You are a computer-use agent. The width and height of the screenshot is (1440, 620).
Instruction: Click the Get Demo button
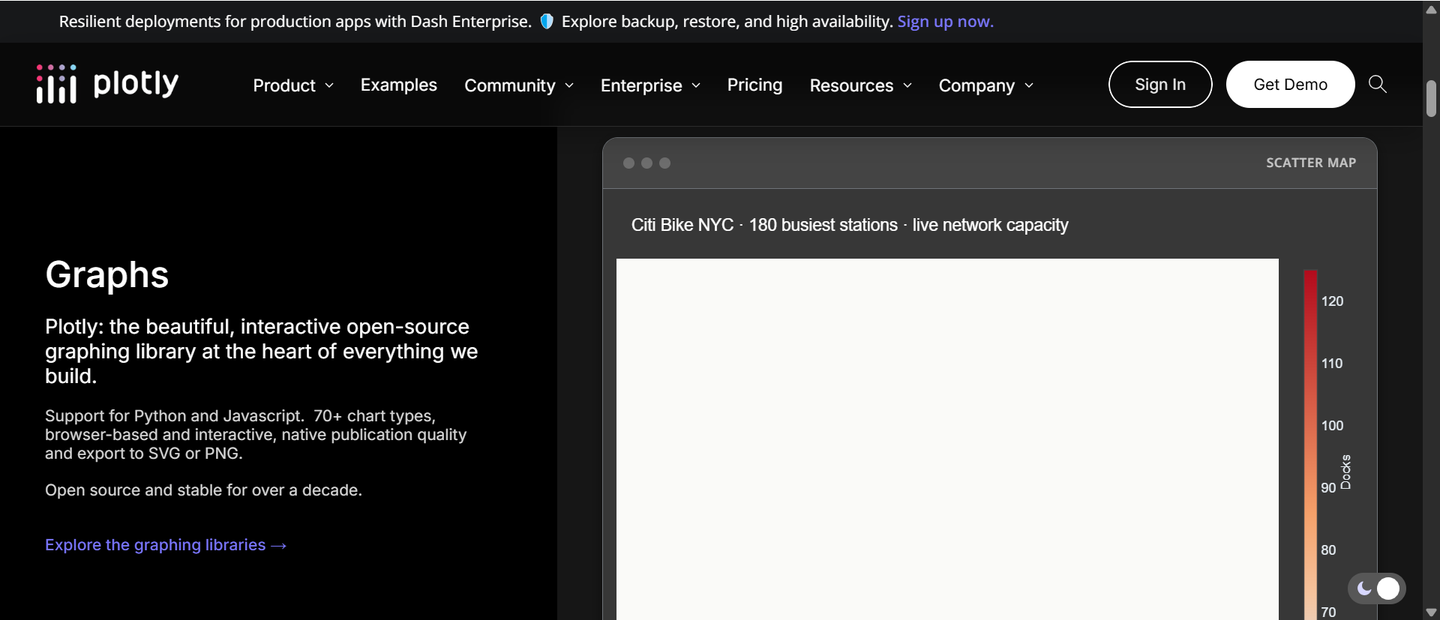tap(1290, 84)
